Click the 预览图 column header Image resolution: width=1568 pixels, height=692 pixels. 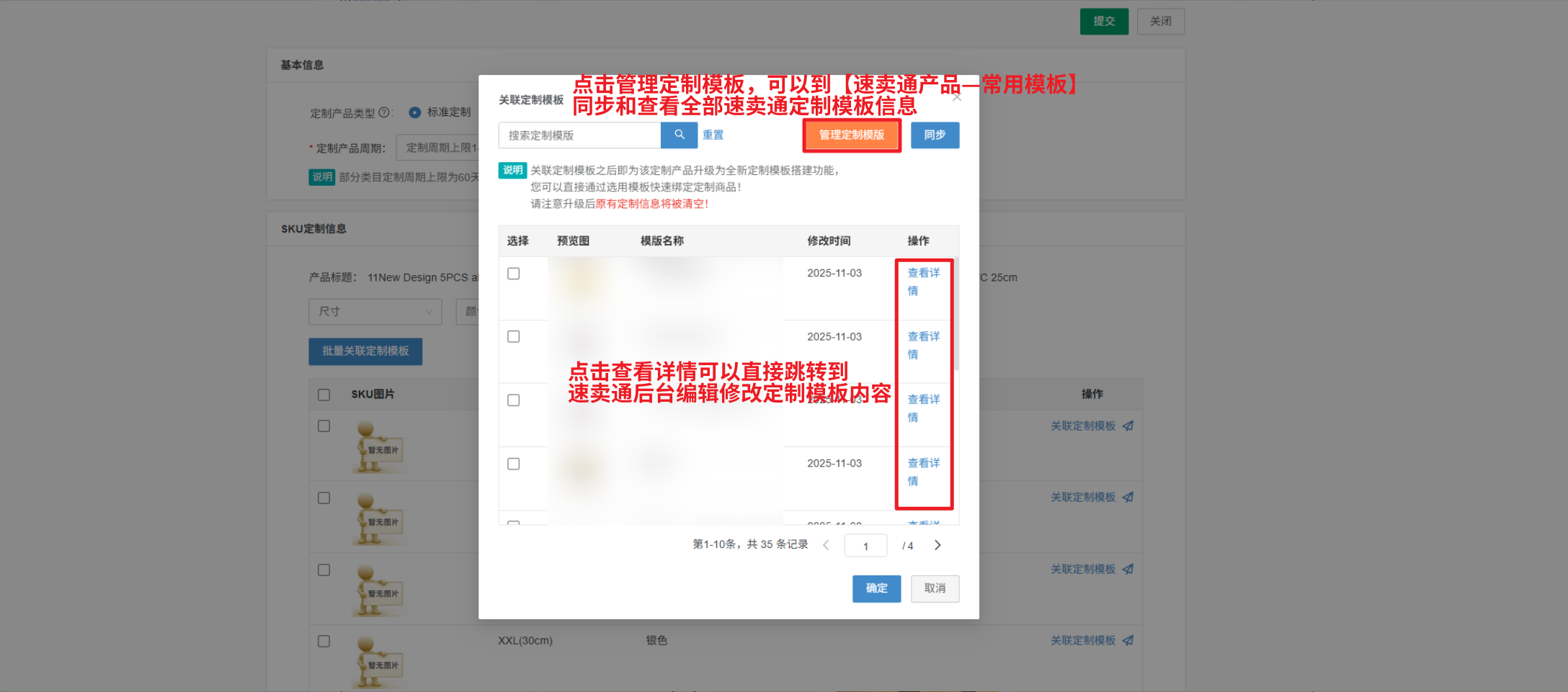pyautogui.click(x=573, y=241)
